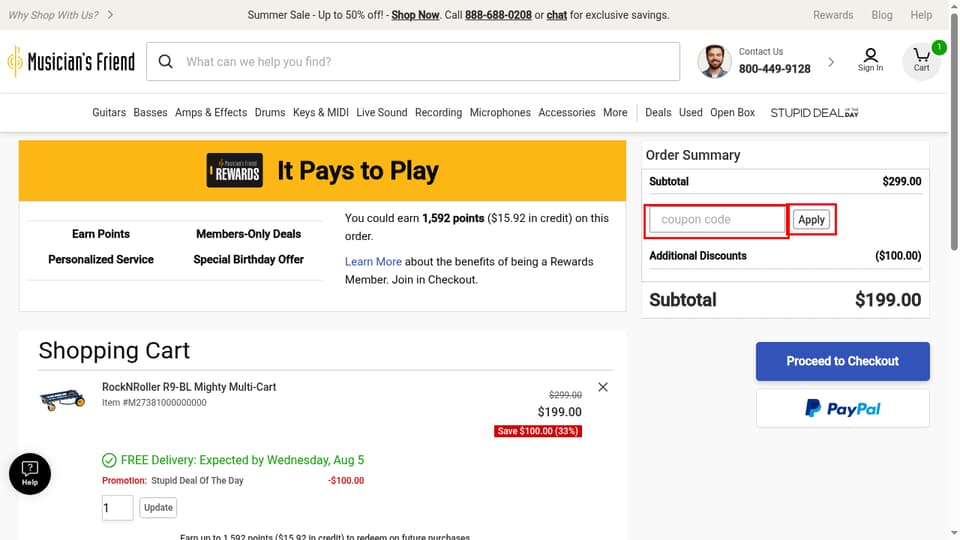Open the Recording menu

pyautogui.click(x=438, y=113)
